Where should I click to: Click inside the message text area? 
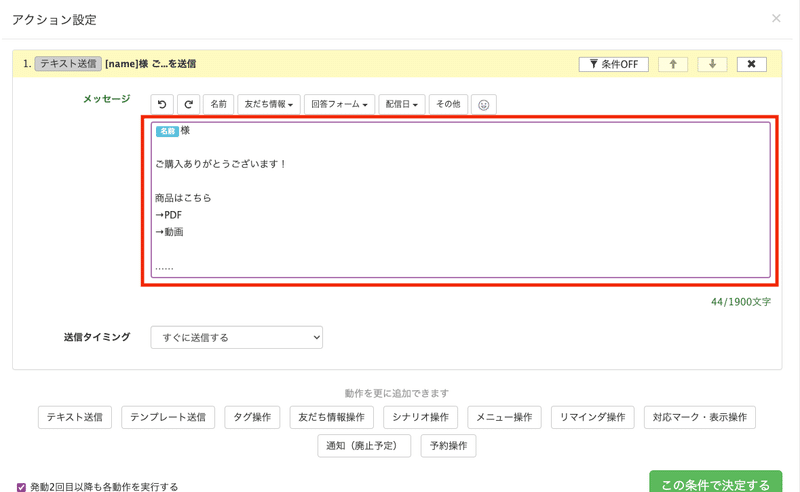coord(461,200)
